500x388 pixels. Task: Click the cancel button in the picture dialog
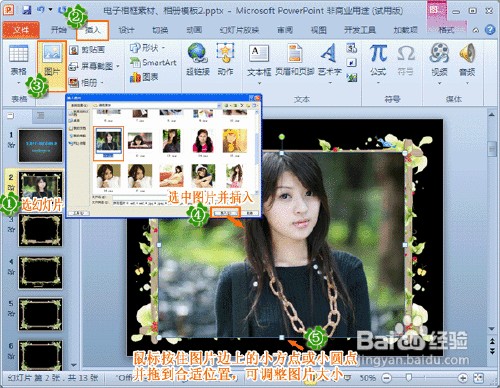coord(250,213)
